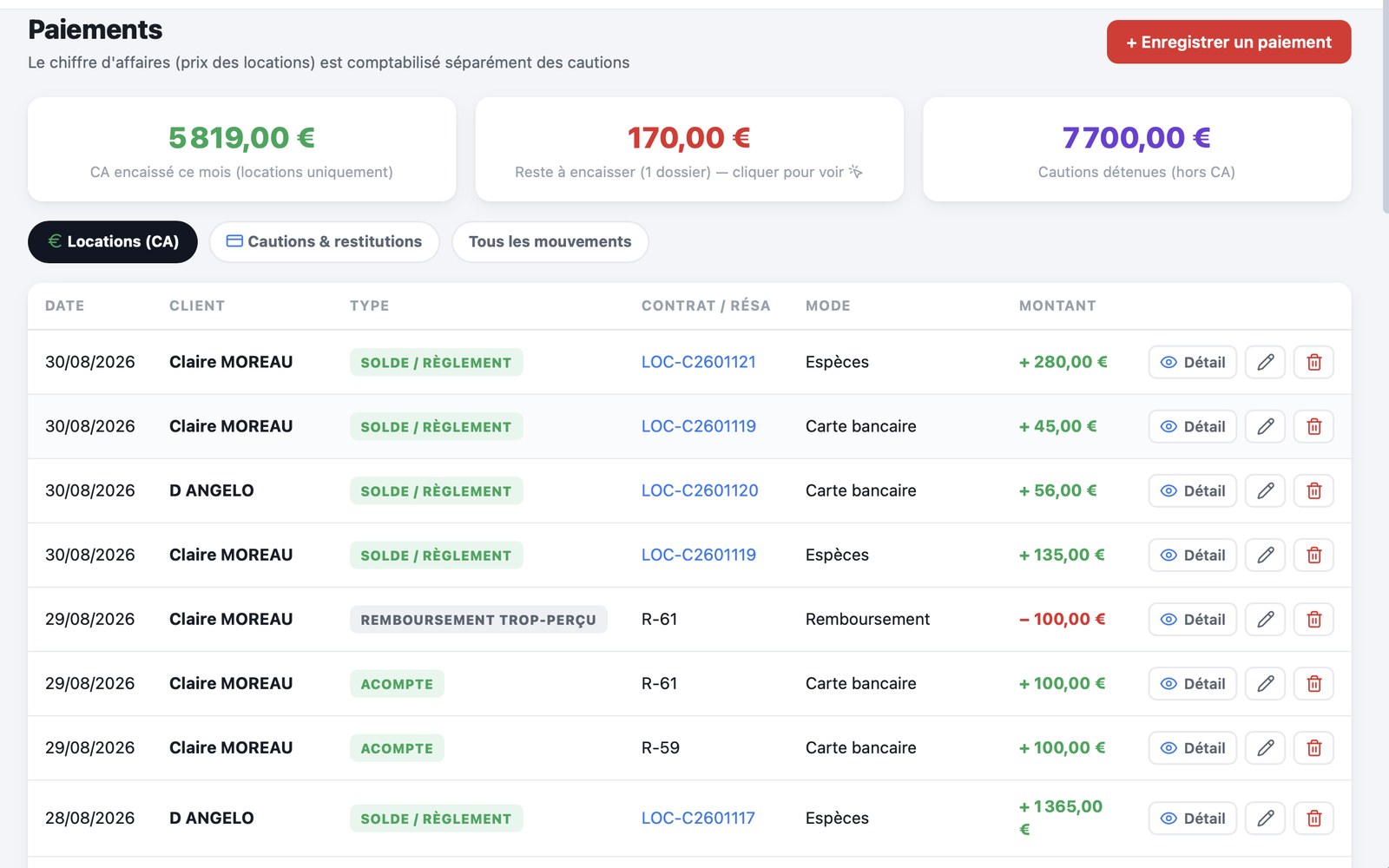The height and width of the screenshot is (868, 1389).
Task: Open Détail for the refund row
Action: 1192,619
